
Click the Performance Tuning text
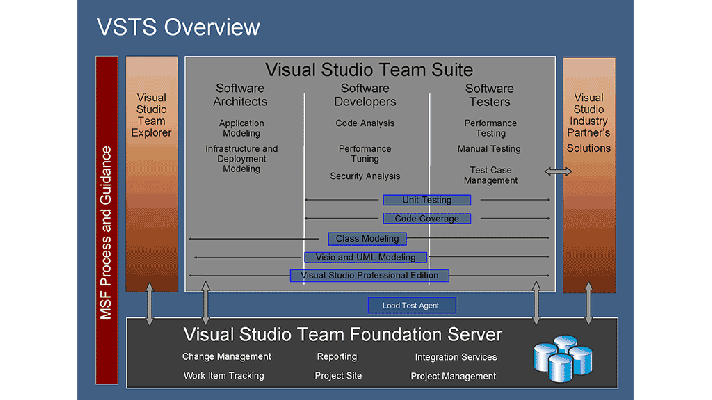365,154
